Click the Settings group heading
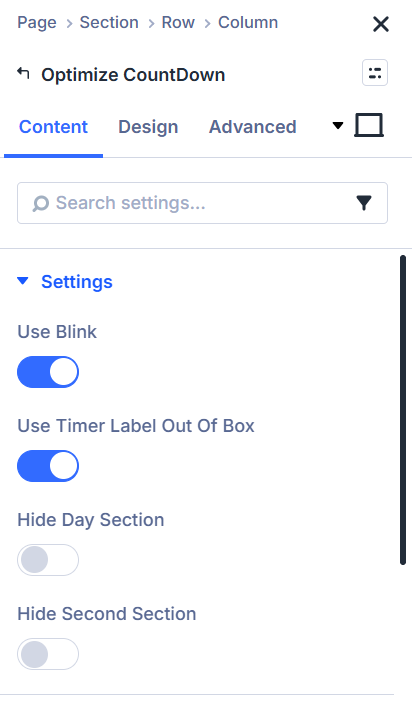This screenshot has width=412, height=701. click(x=77, y=282)
